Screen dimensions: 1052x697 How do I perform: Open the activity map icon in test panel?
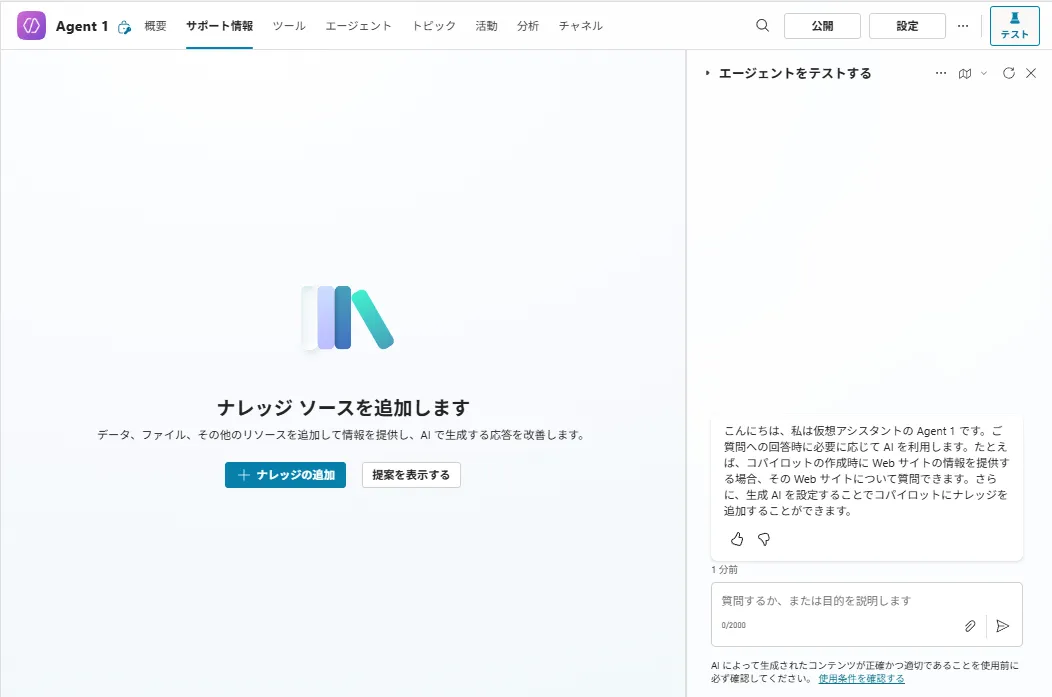964,73
